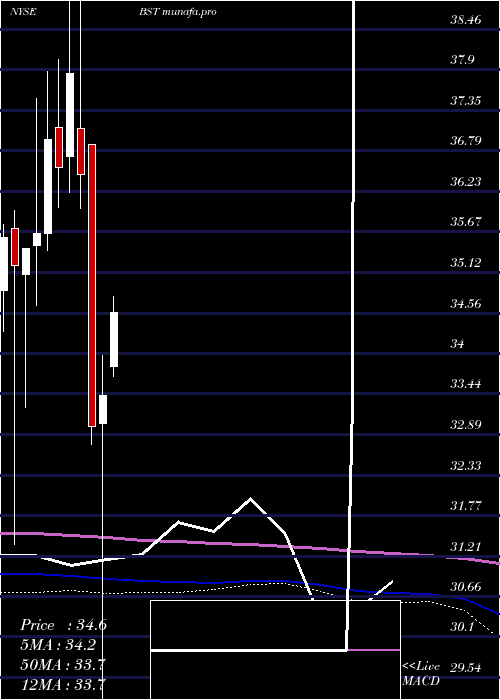Select the 30.1 price axis label
The image size is (500, 700).
(x=462, y=627)
